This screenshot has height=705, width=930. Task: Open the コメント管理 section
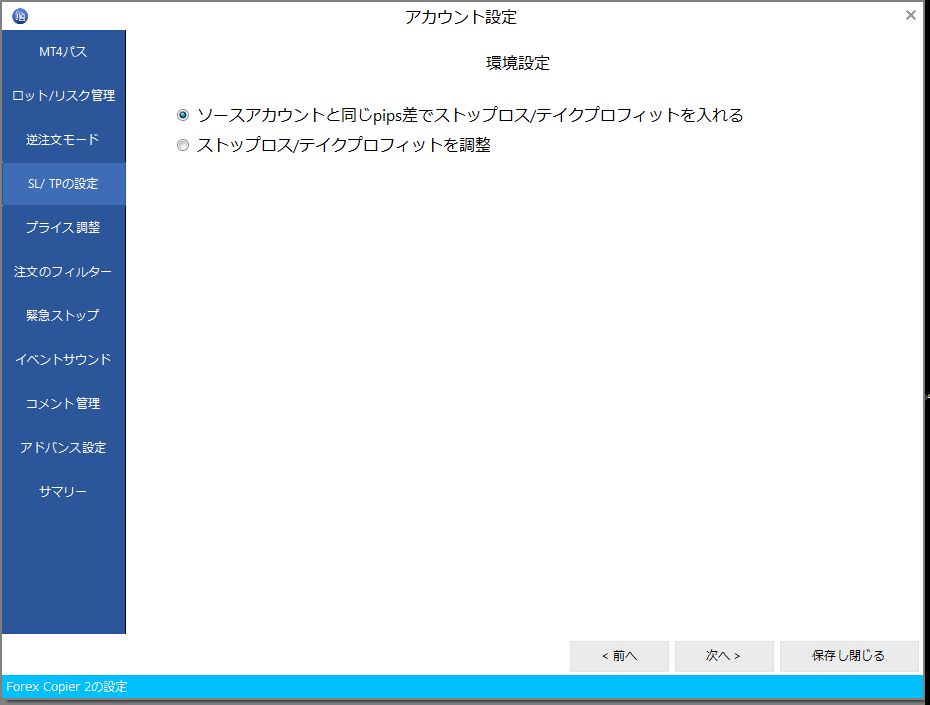point(62,403)
